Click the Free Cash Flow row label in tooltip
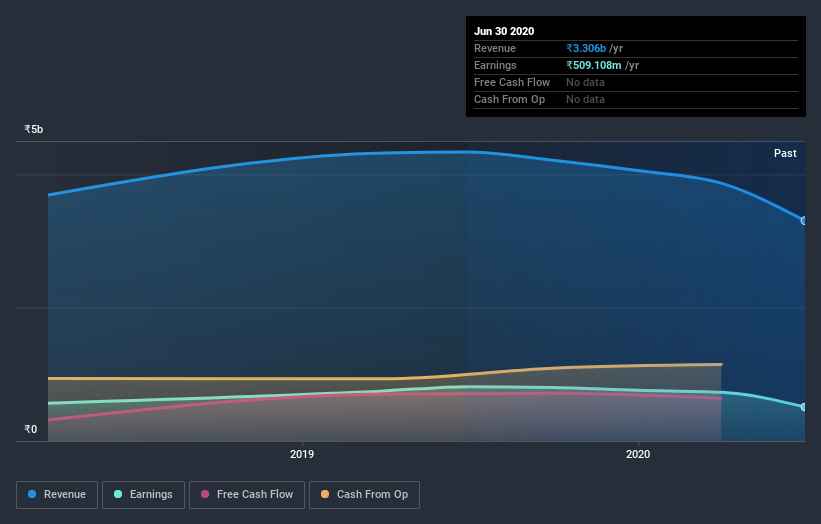The width and height of the screenshot is (821, 524). click(512, 82)
